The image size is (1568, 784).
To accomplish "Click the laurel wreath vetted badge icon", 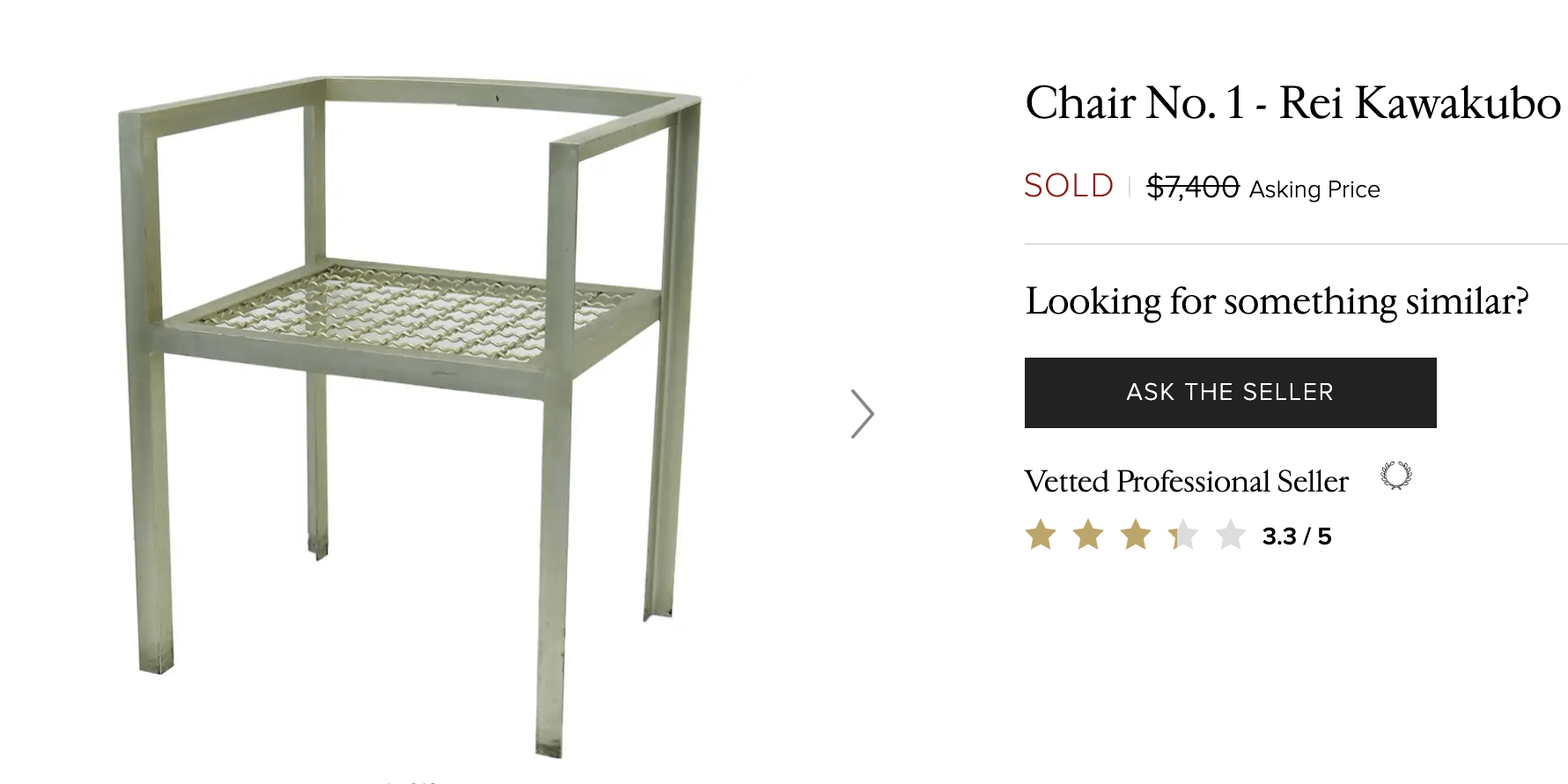I will click(x=1395, y=476).
